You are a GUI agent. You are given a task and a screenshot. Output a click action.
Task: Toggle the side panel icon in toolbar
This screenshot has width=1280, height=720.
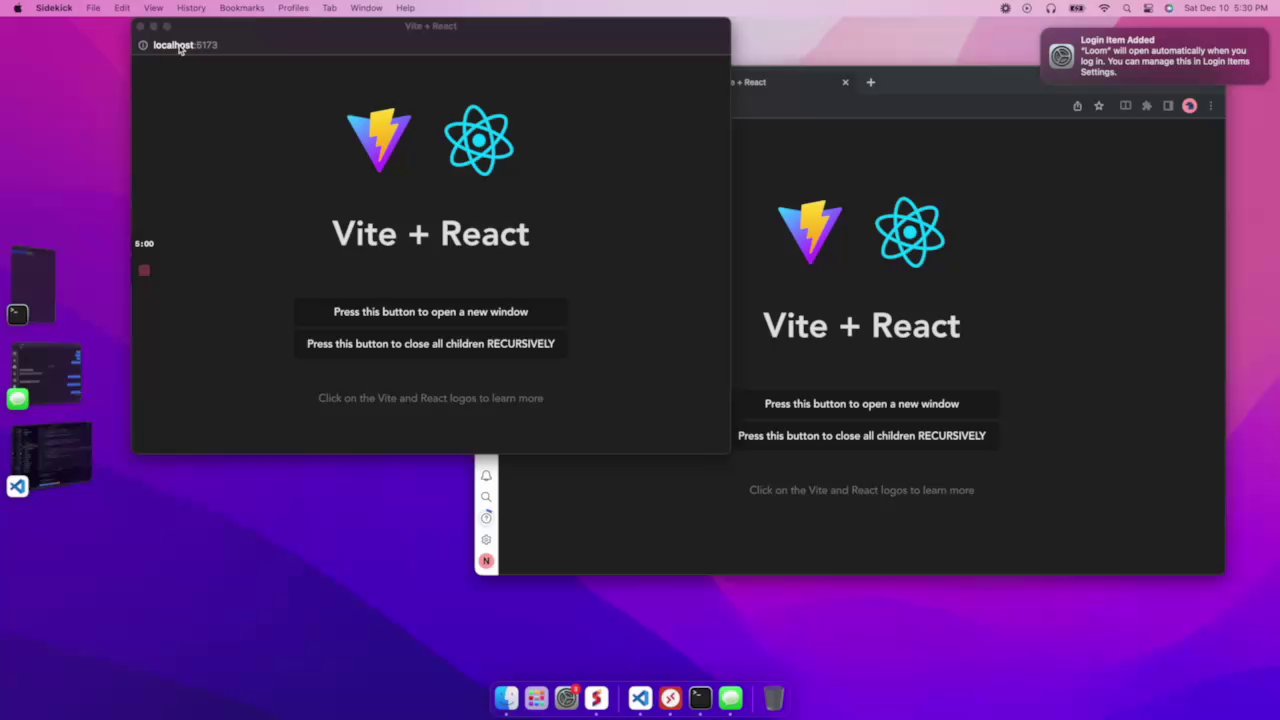1167,106
